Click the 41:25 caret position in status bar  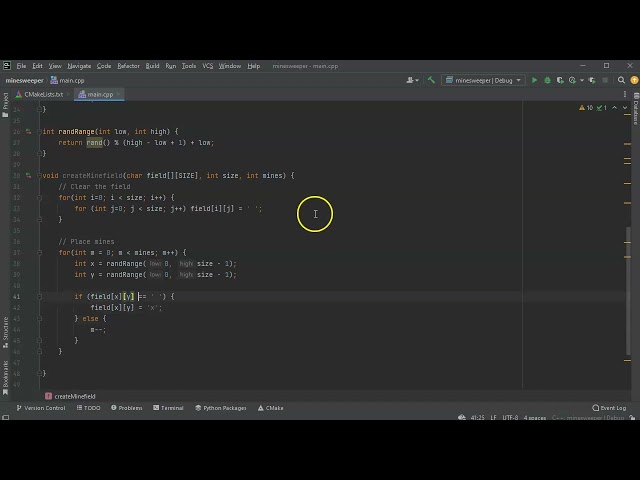[x=478, y=418]
